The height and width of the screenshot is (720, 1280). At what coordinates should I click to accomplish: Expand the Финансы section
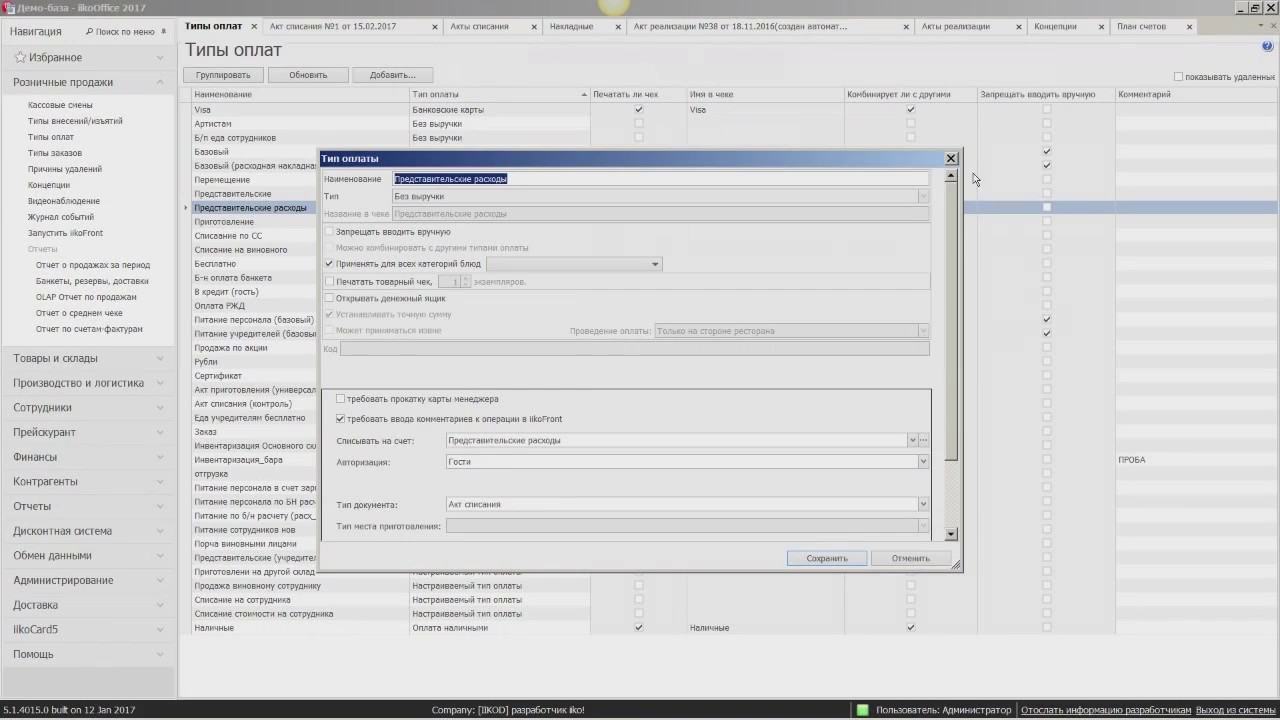point(160,457)
